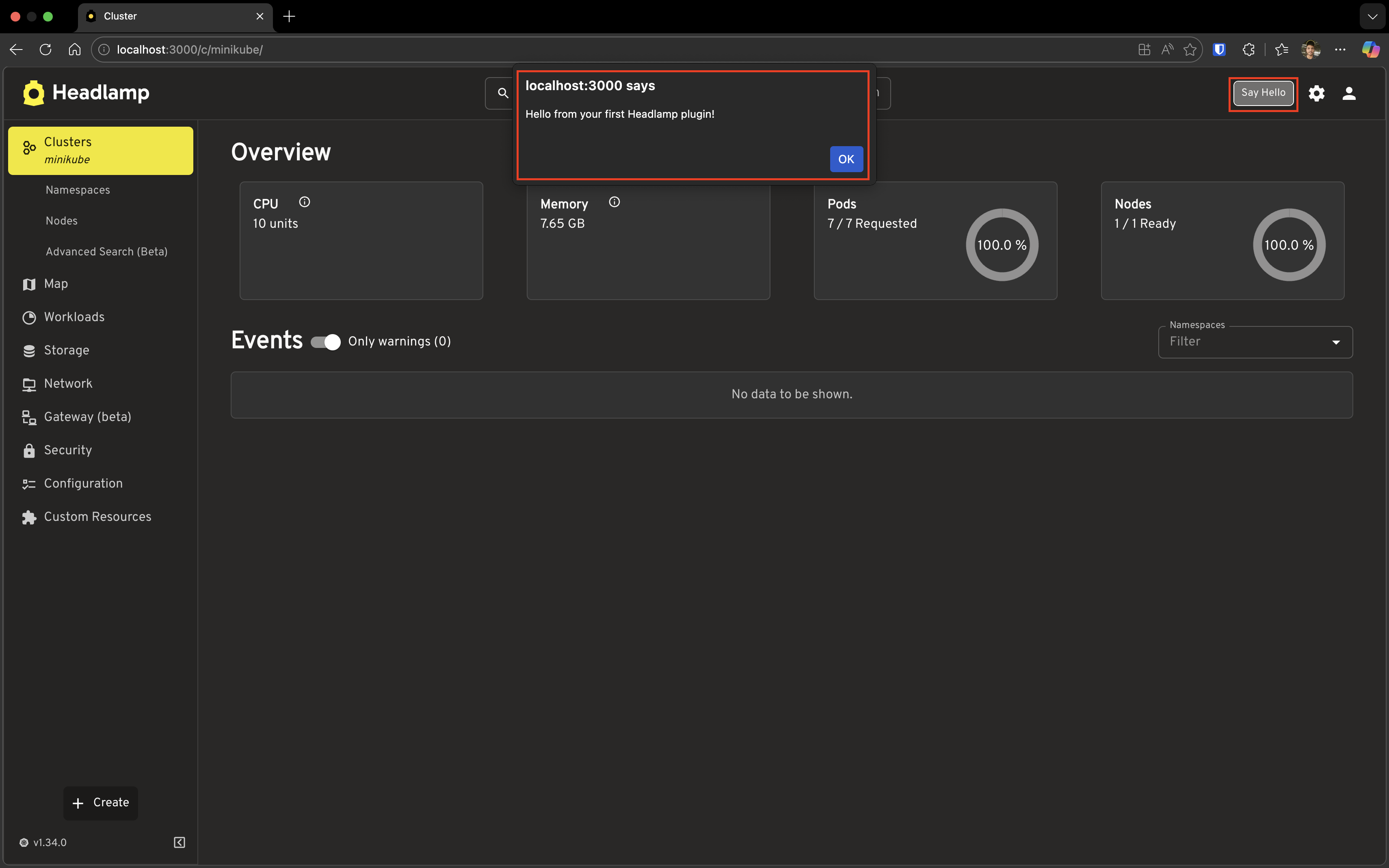Click the user account icon

[1349, 93]
